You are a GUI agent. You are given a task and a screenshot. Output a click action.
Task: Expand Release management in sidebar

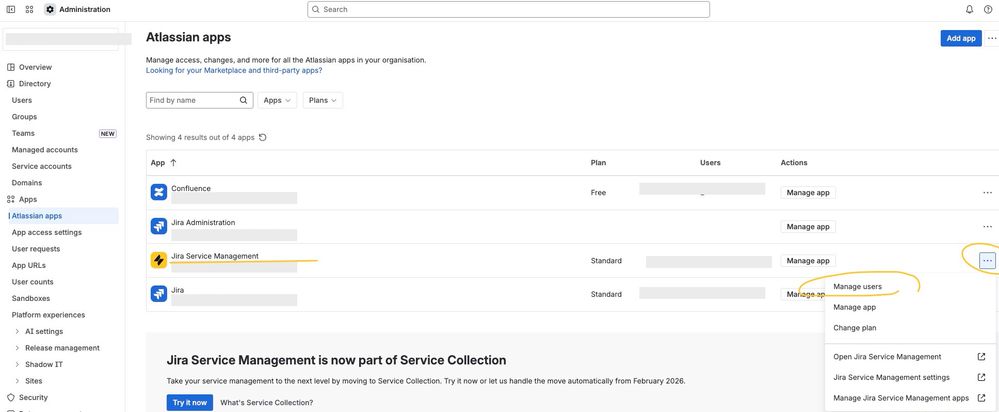click(x=17, y=348)
